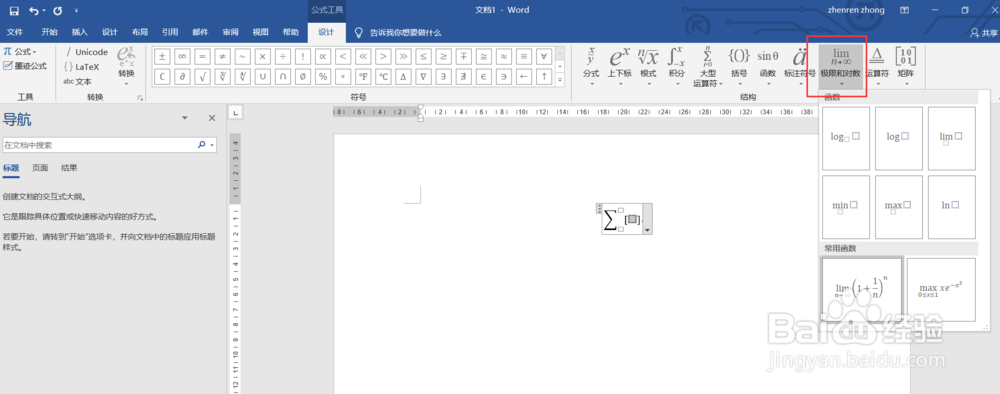Switch to navigation 结果 (Results) tab

(70, 168)
